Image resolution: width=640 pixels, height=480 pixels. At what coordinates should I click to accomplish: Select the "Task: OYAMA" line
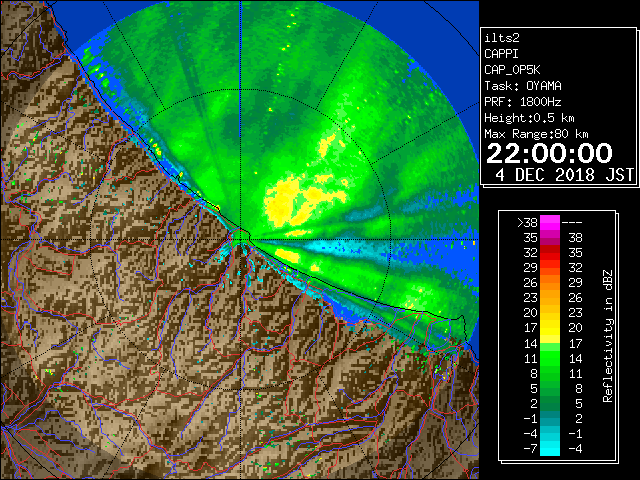point(523,86)
